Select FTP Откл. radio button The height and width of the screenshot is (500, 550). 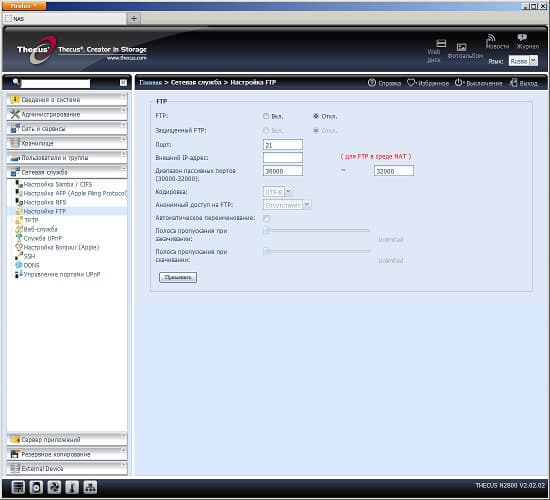pyautogui.click(x=316, y=116)
